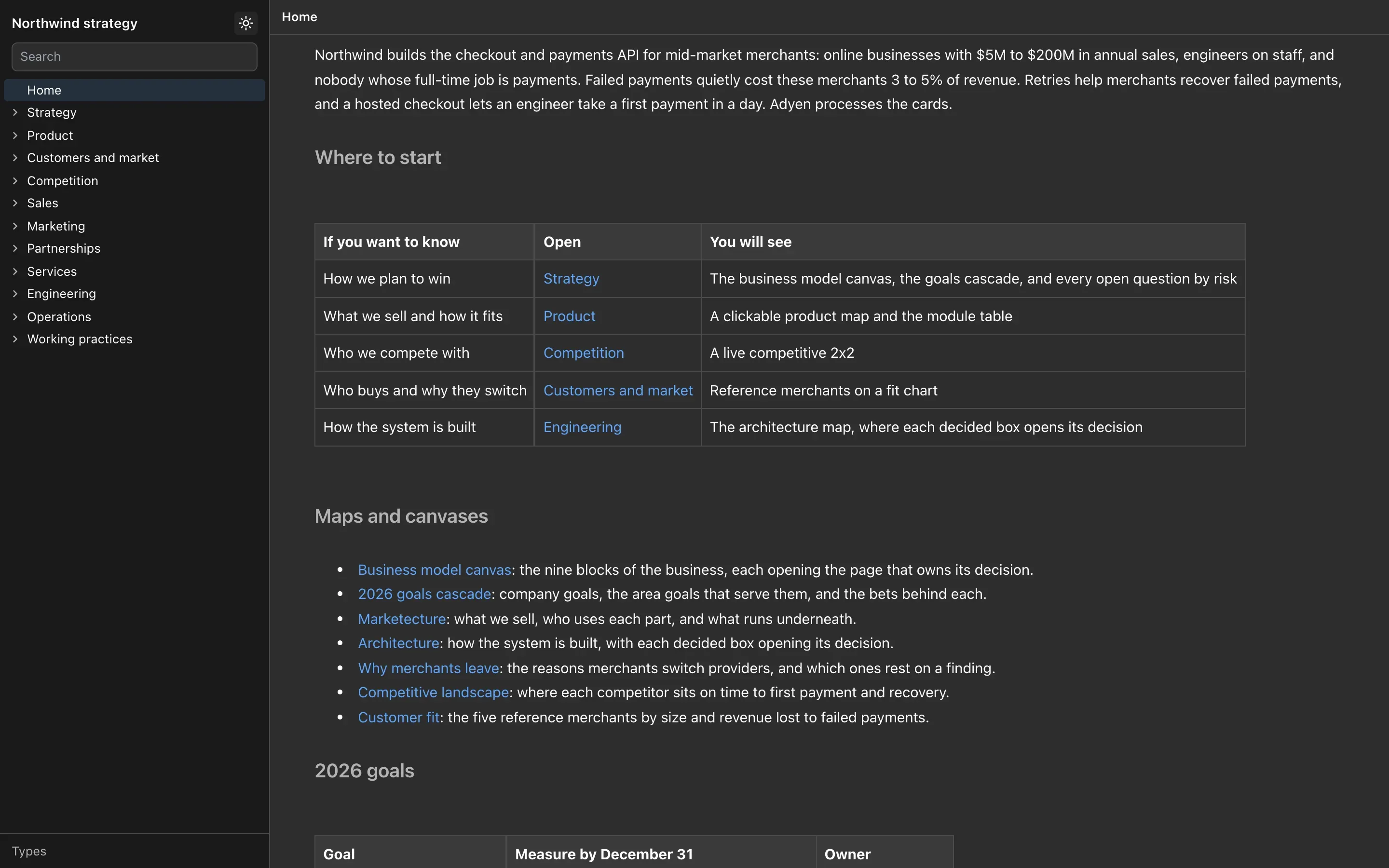
Task: Open Operations label in sidebar
Action: pyautogui.click(x=59, y=317)
